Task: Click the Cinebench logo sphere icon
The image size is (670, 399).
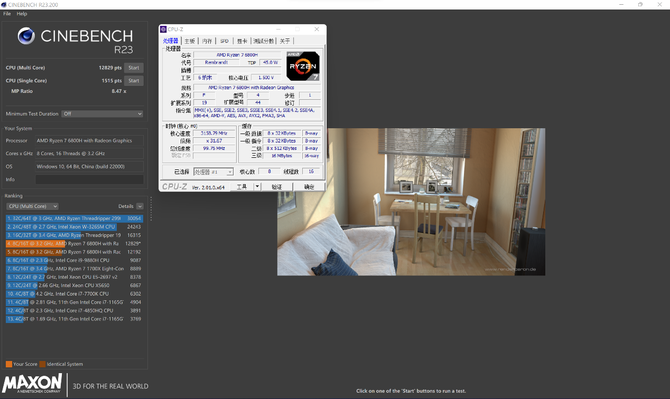Action: pyautogui.click(x=26, y=36)
